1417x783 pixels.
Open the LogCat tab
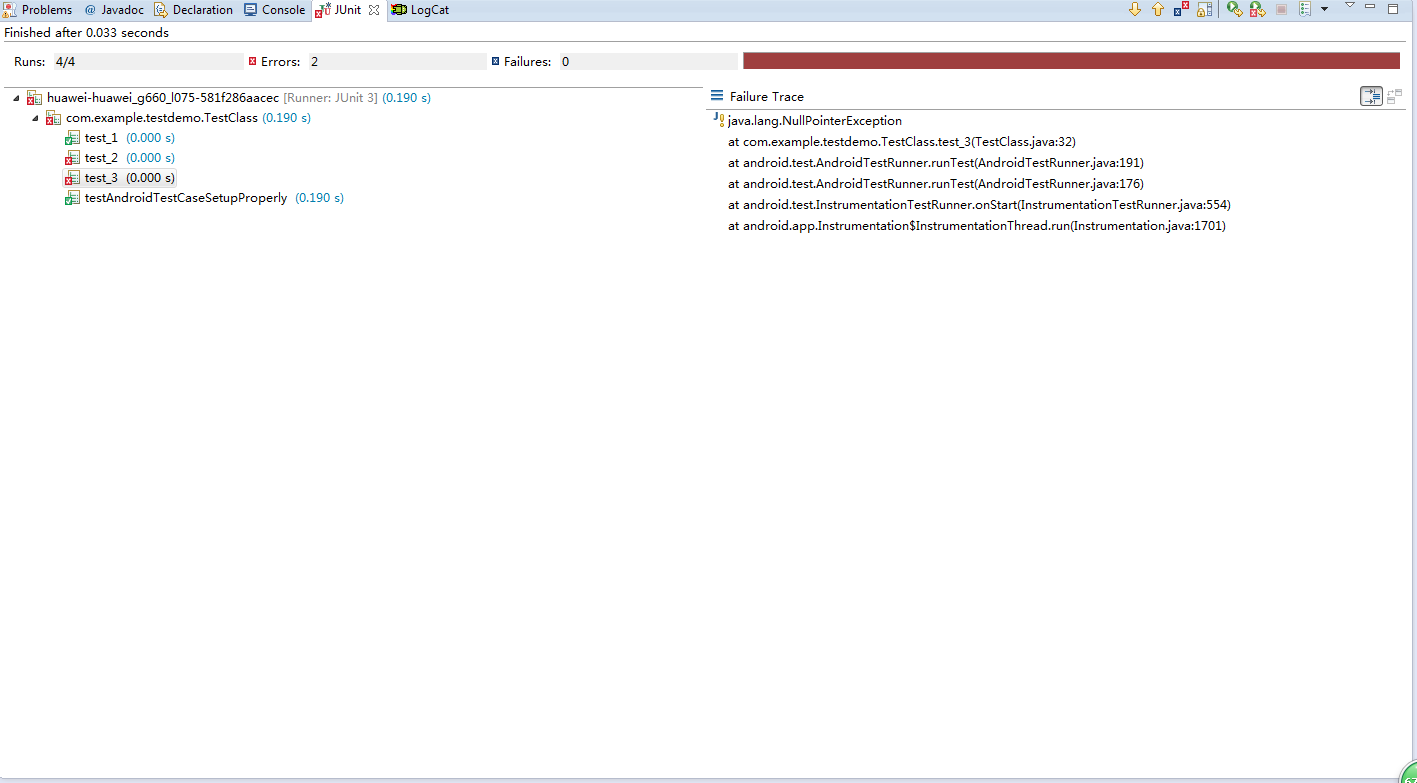coord(420,10)
